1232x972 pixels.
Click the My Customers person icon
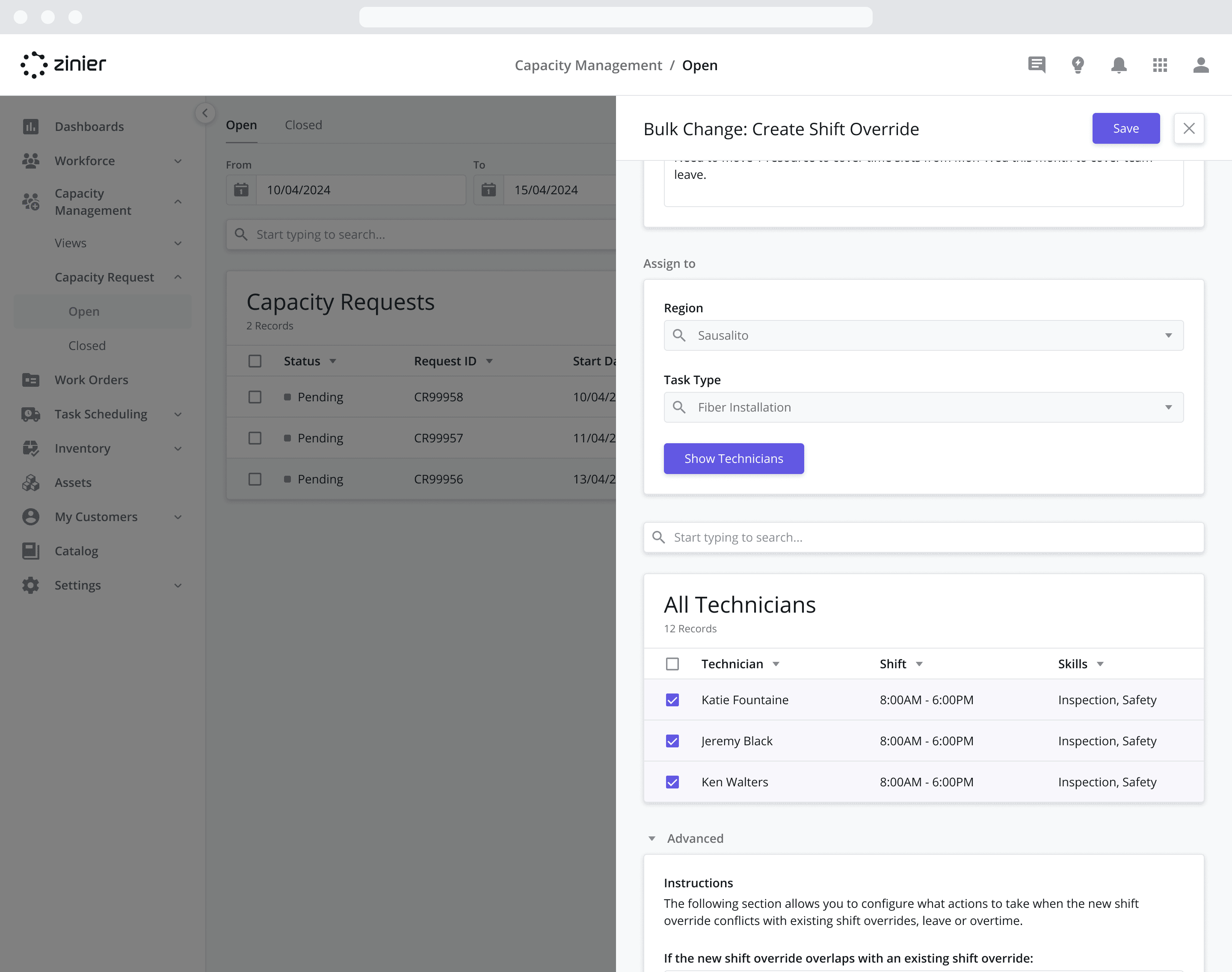(x=31, y=516)
